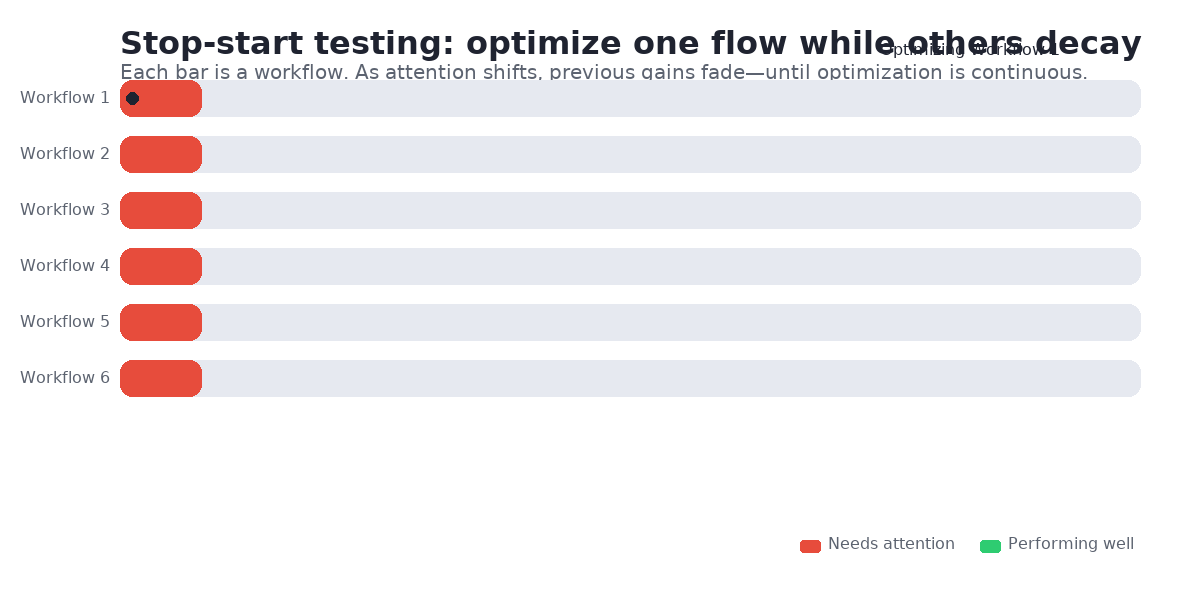The height and width of the screenshot is (600, 1200).
Task: Select the Workflow 3 row label
Action: tap(65, 210)
